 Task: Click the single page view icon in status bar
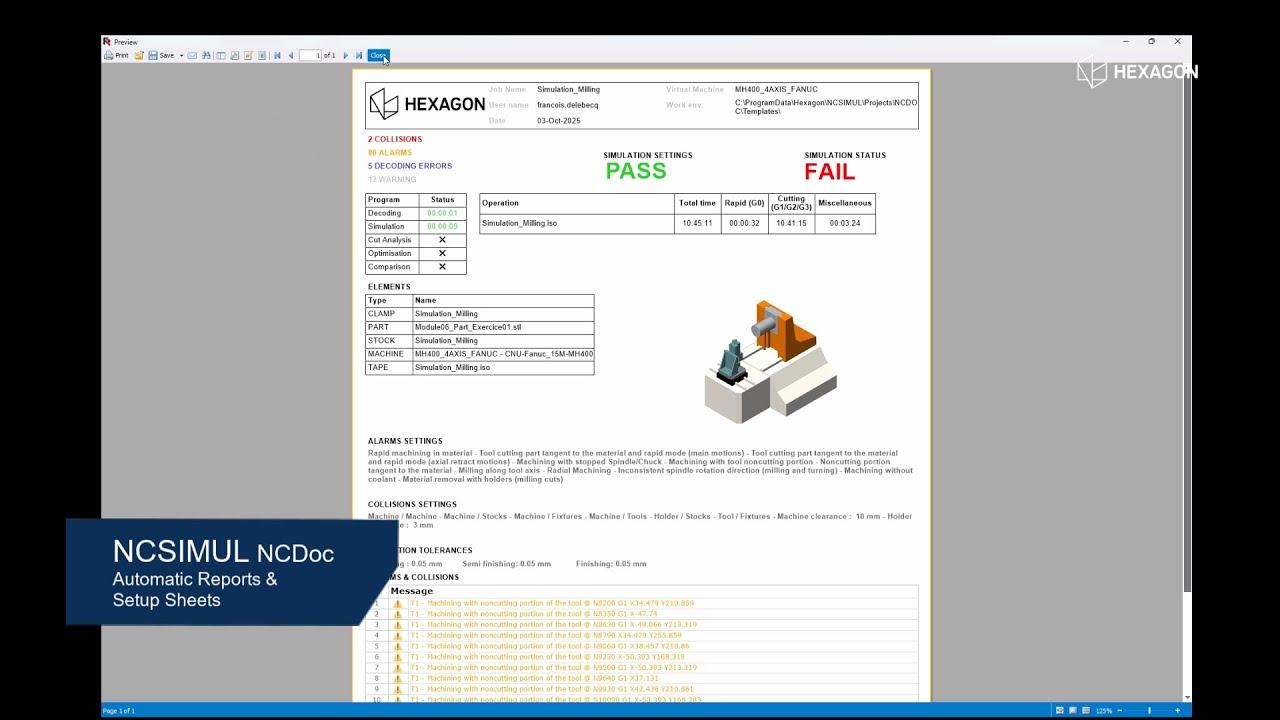tap(1060, 710)
